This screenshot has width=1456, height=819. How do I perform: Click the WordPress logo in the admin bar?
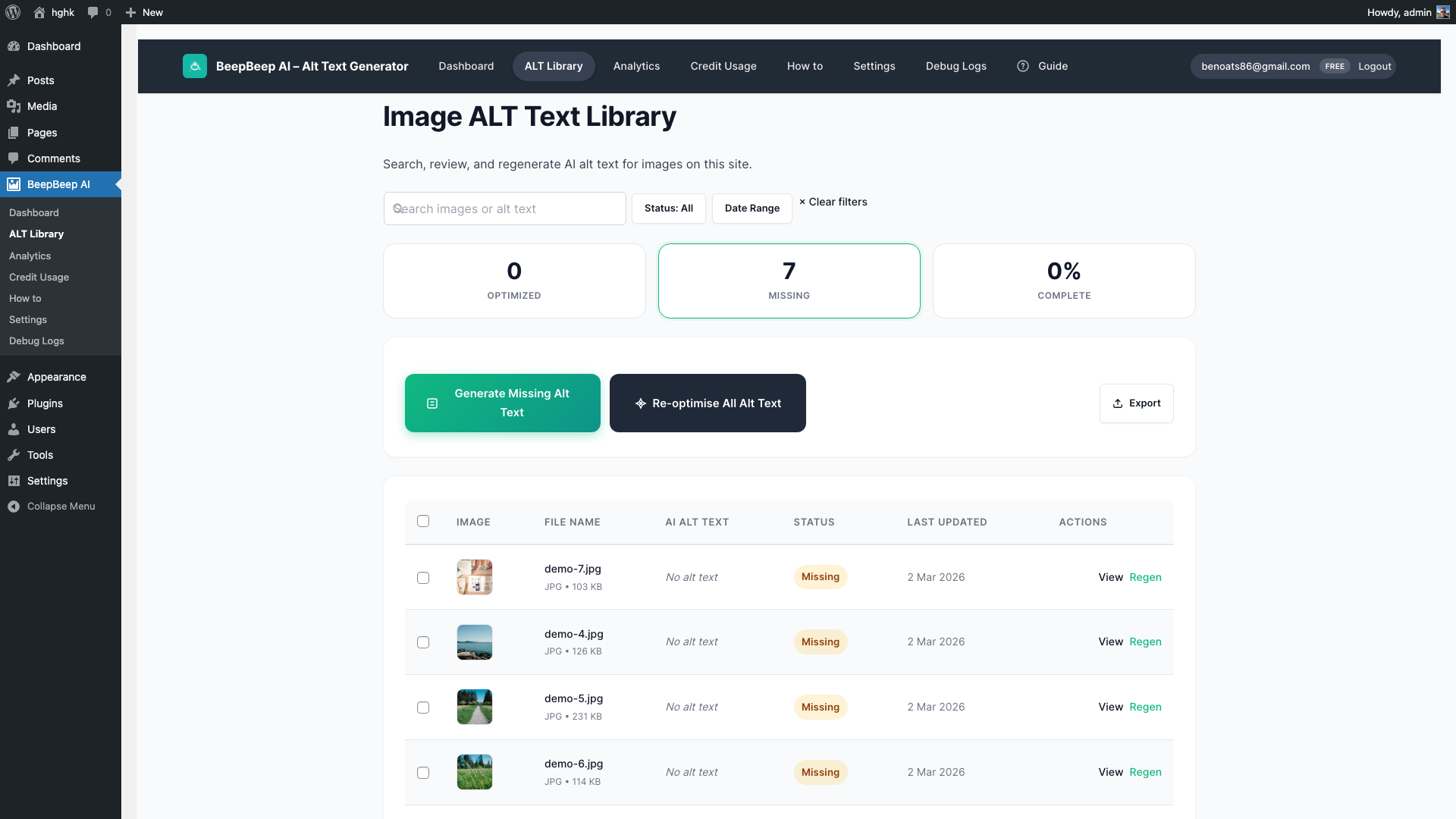tap(12, 12)
